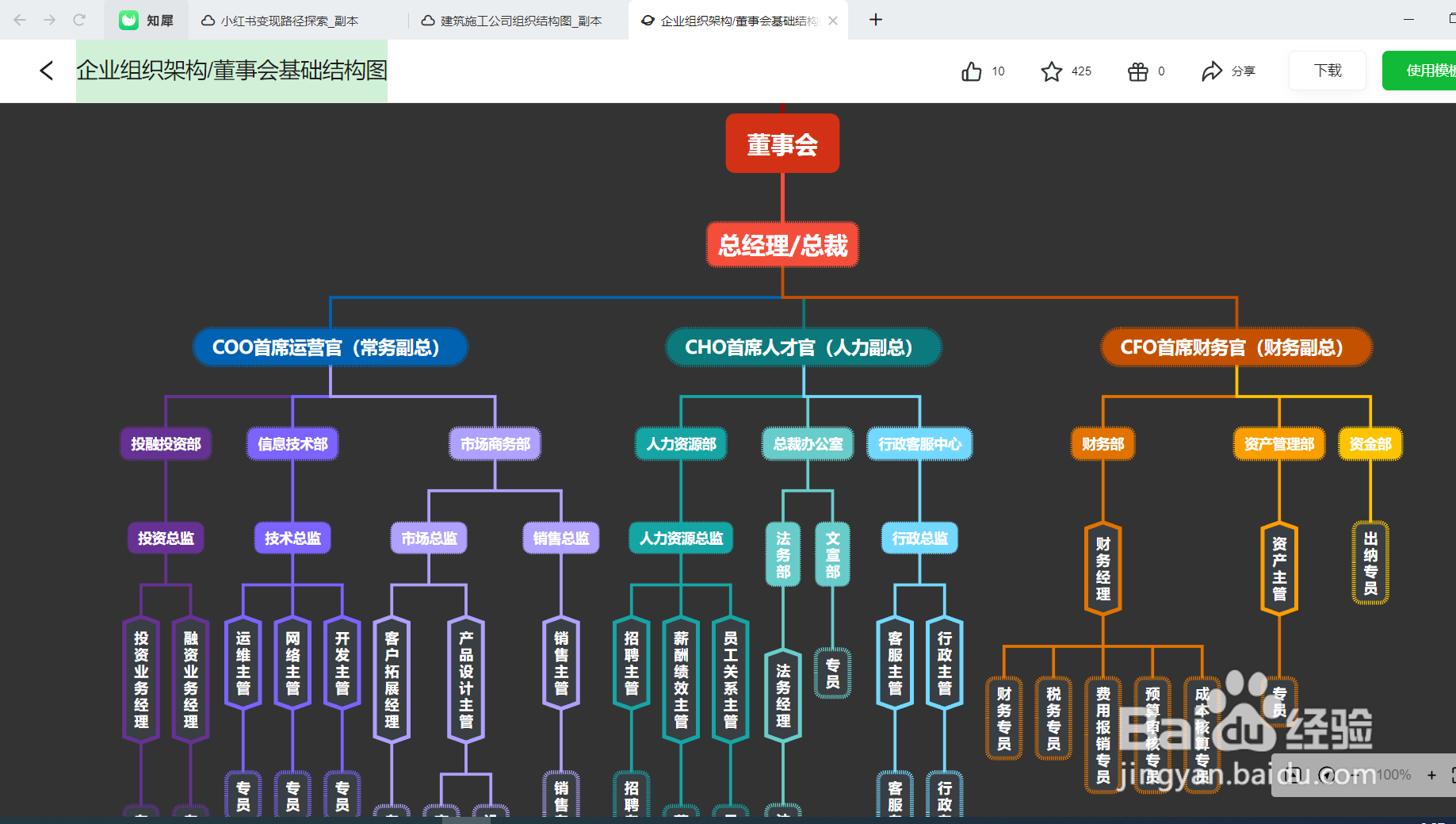The height and width of the screenshot is (824, 1456).
Task: Select the COO首席运营官 node
Action: coord(330,347)
